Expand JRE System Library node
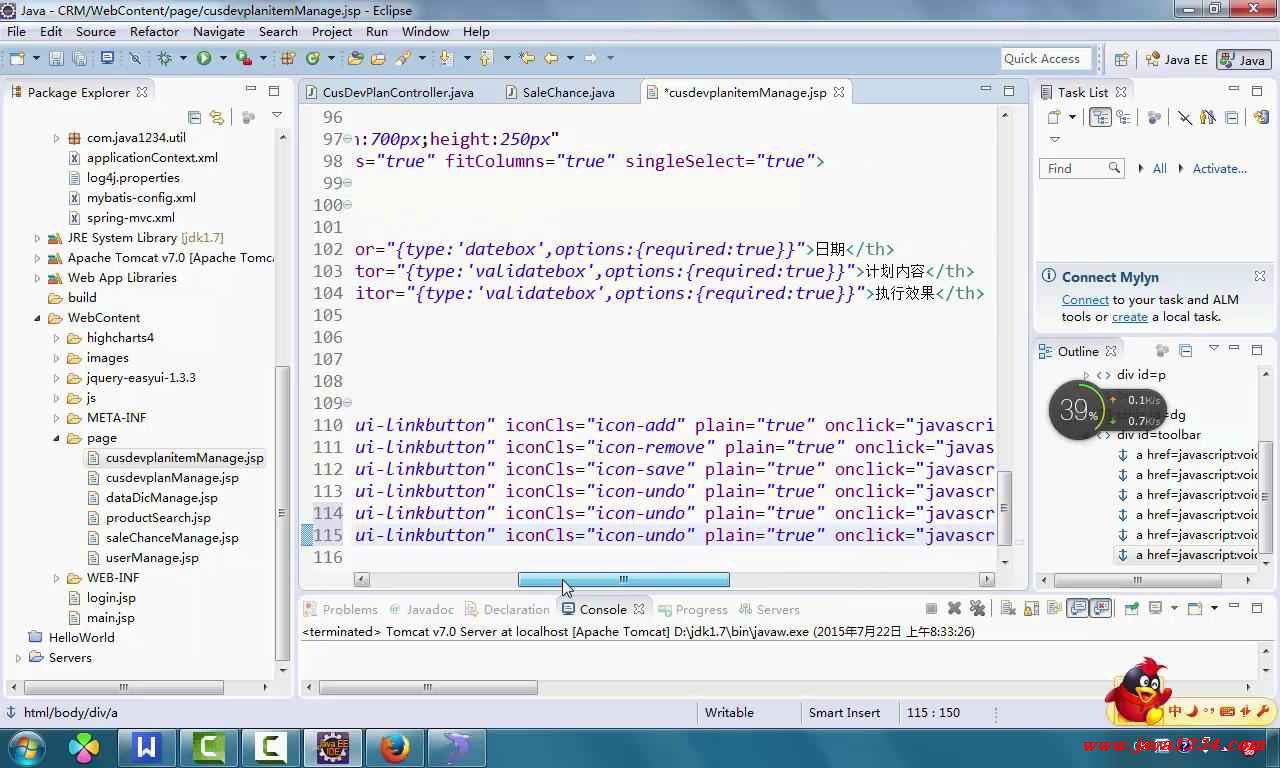 pyautogui.click(x=38, y=238)
